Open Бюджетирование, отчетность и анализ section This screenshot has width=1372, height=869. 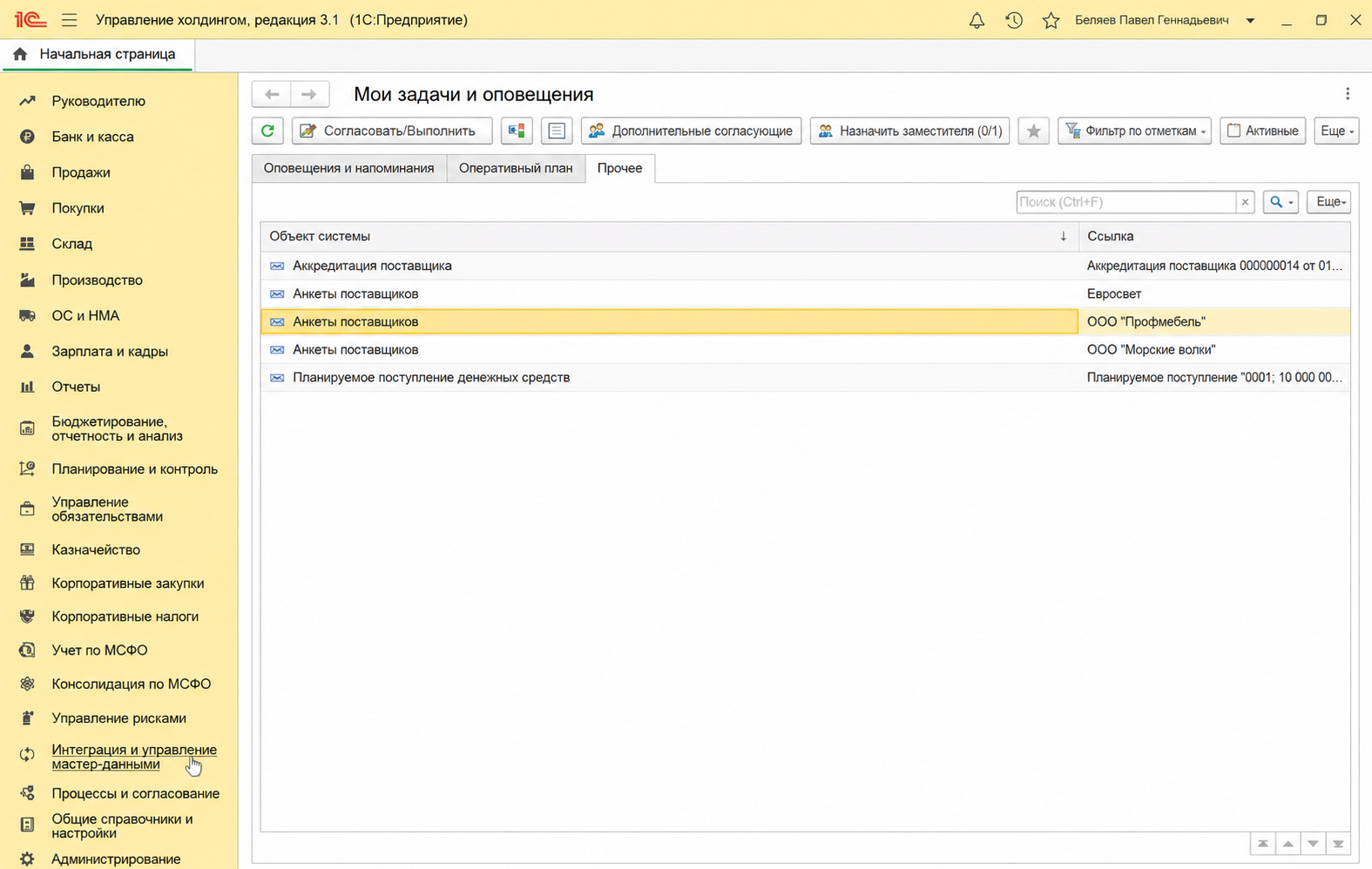[x=117, y=428]
